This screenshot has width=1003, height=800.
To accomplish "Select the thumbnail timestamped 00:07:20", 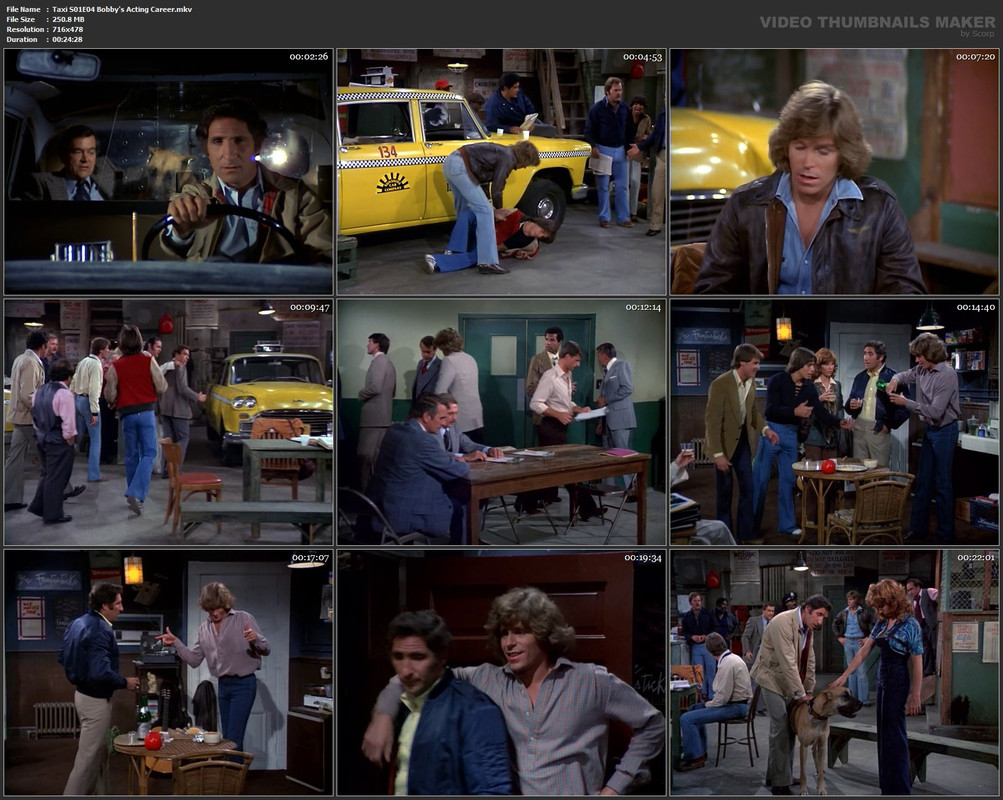I will pyautogui.click(x=835, y=171).
